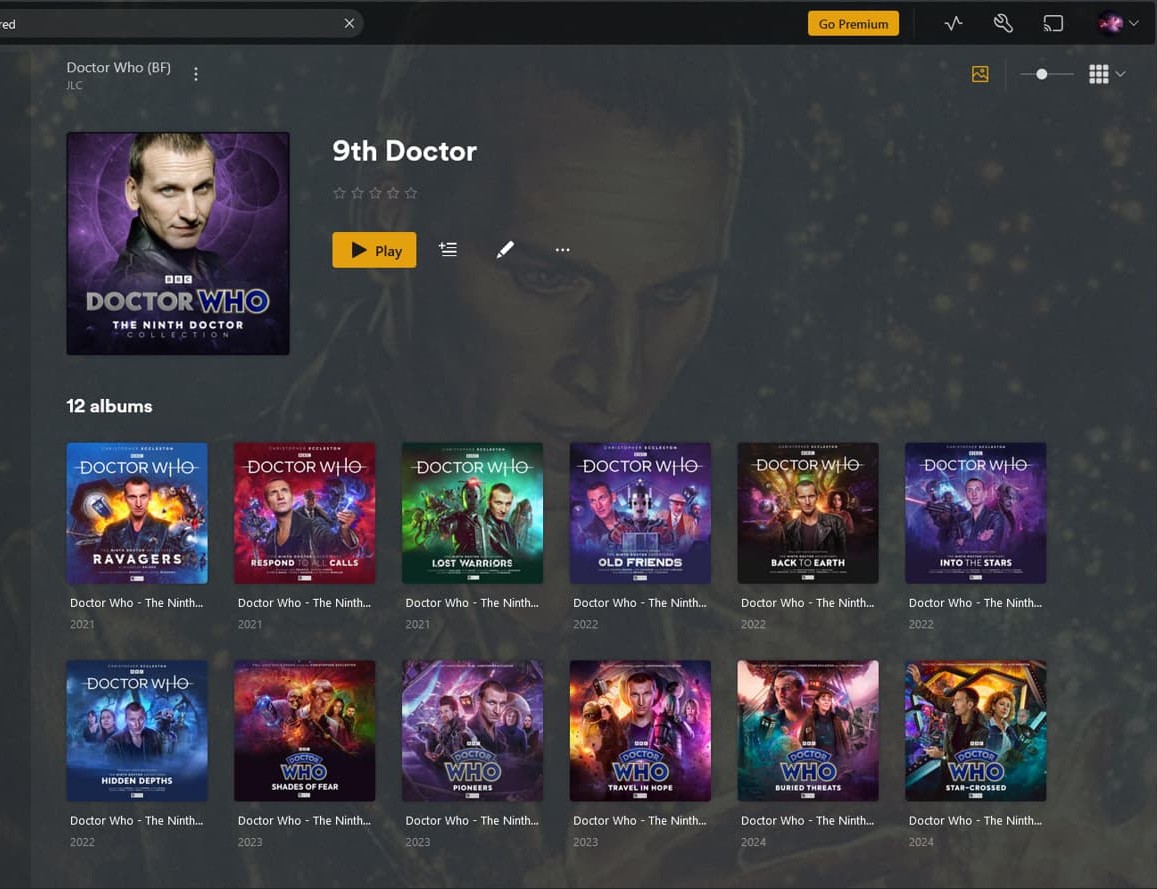
Task: Click the title link under Old Friends cover
Action: point(640,603)
